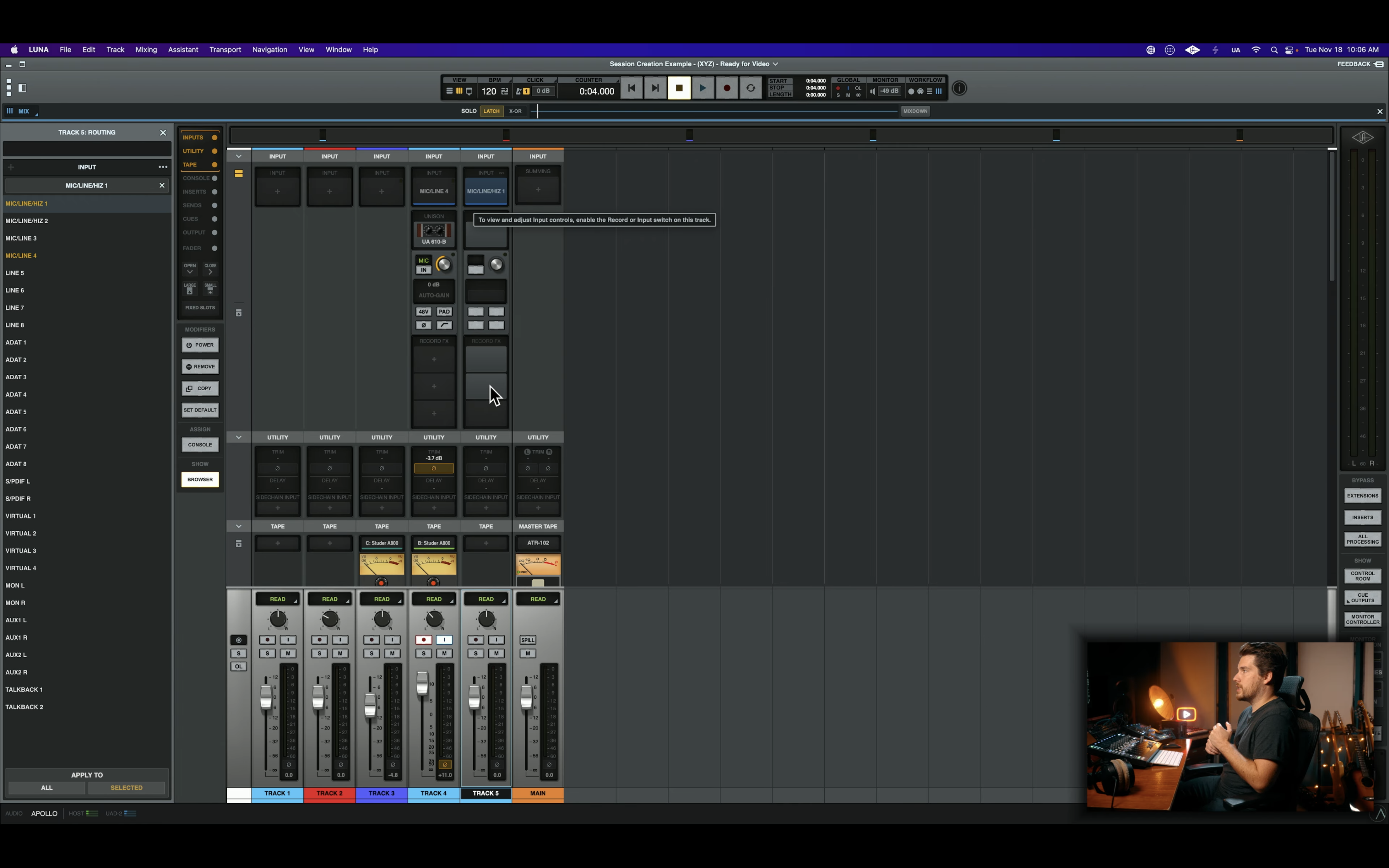Toggle the INSERTS row visibility dot
Viewport: 1389px width, 868px height.
tap(215, 192)
